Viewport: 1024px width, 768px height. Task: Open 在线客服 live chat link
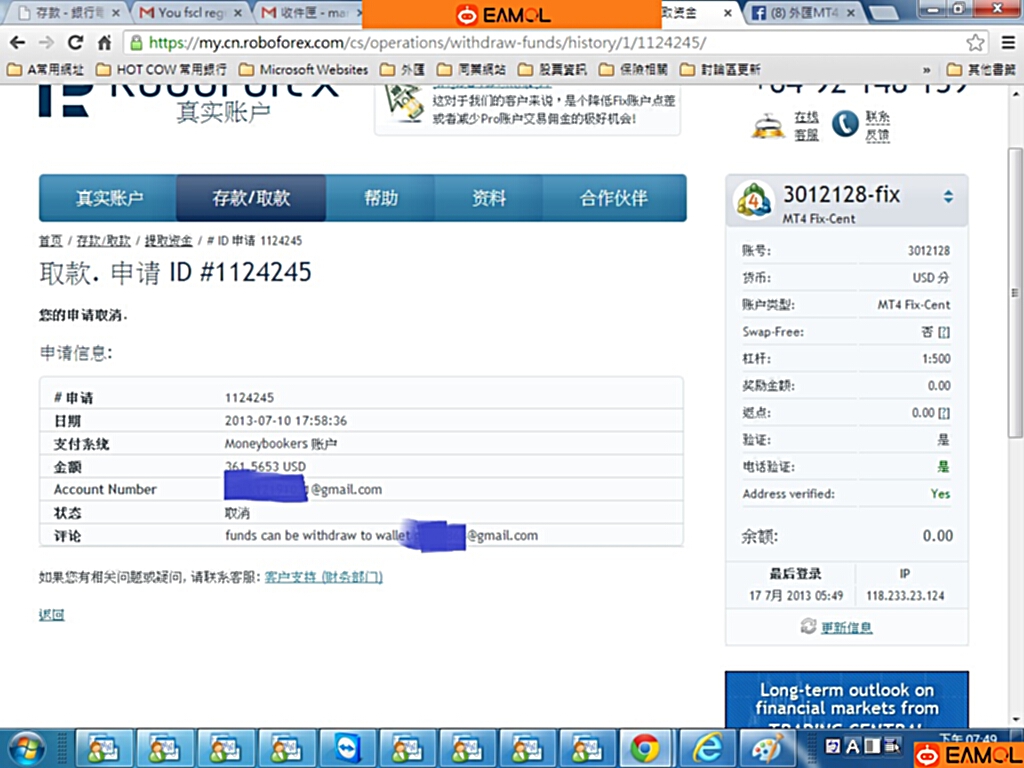click(x=807, y=125)
